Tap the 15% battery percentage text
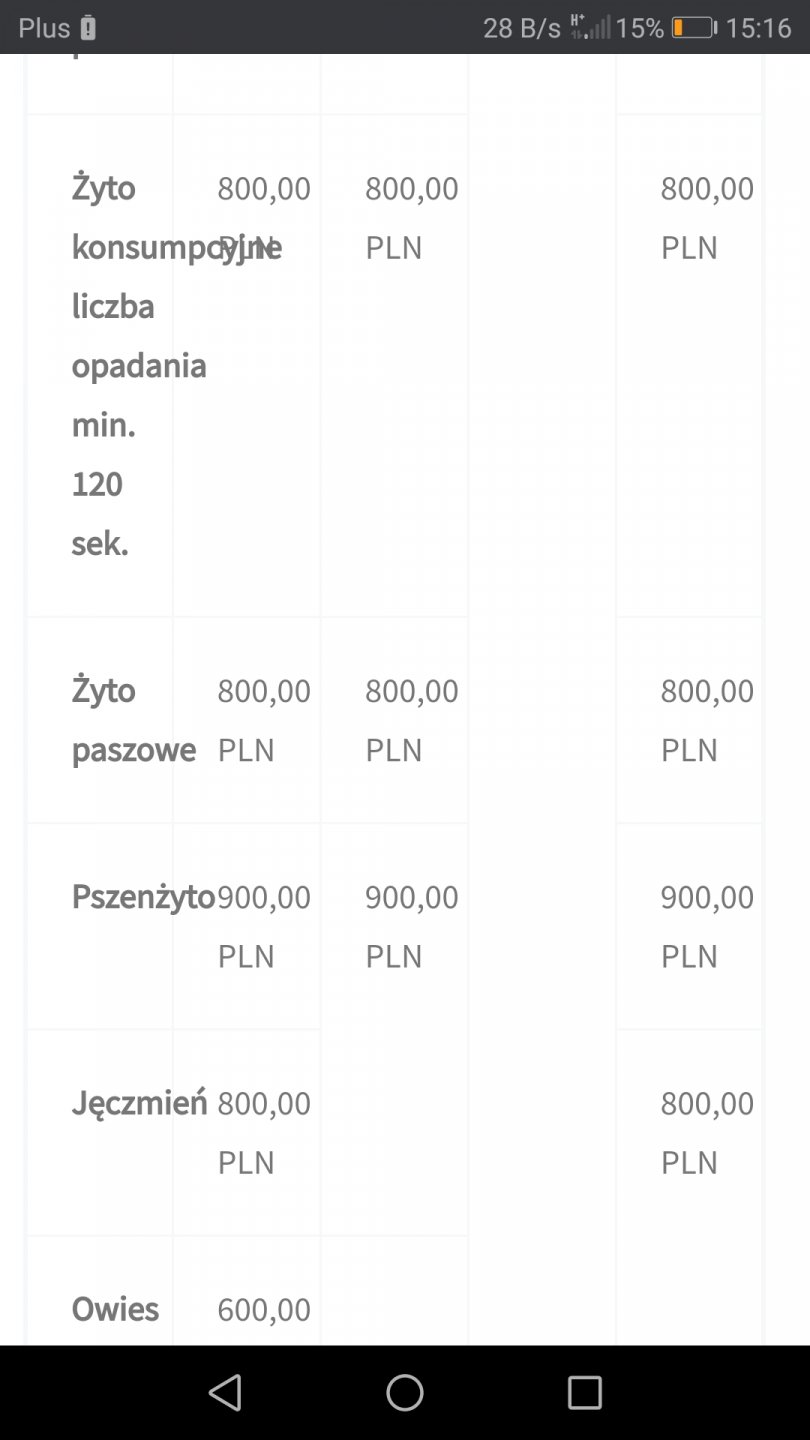This screenshot has width=810, height=1440. pyautogui.click(x=640, y=28)
